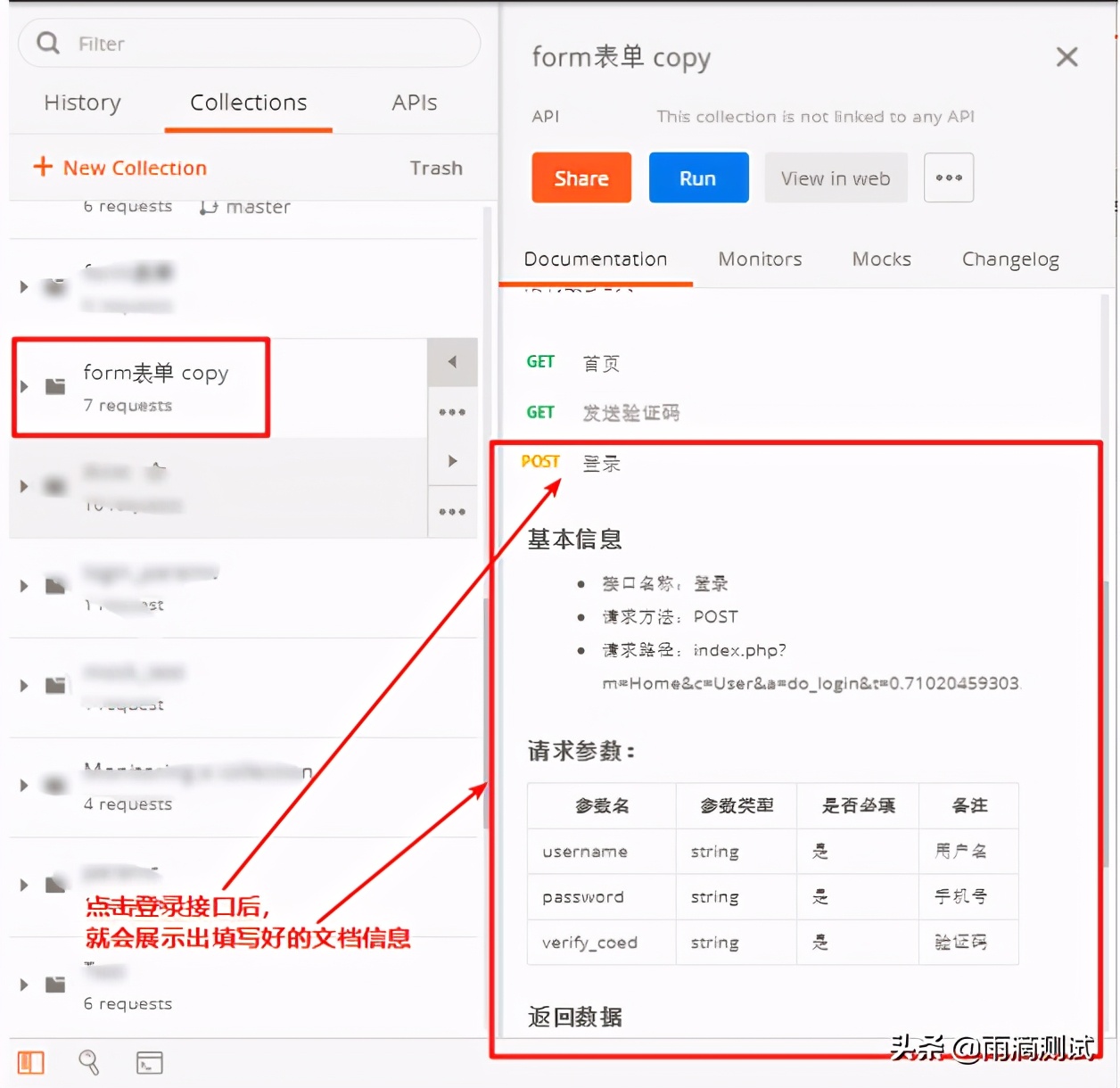Screen dimensions: 1120x1088
Task: Click the Share button
Action: pos(581,177)
